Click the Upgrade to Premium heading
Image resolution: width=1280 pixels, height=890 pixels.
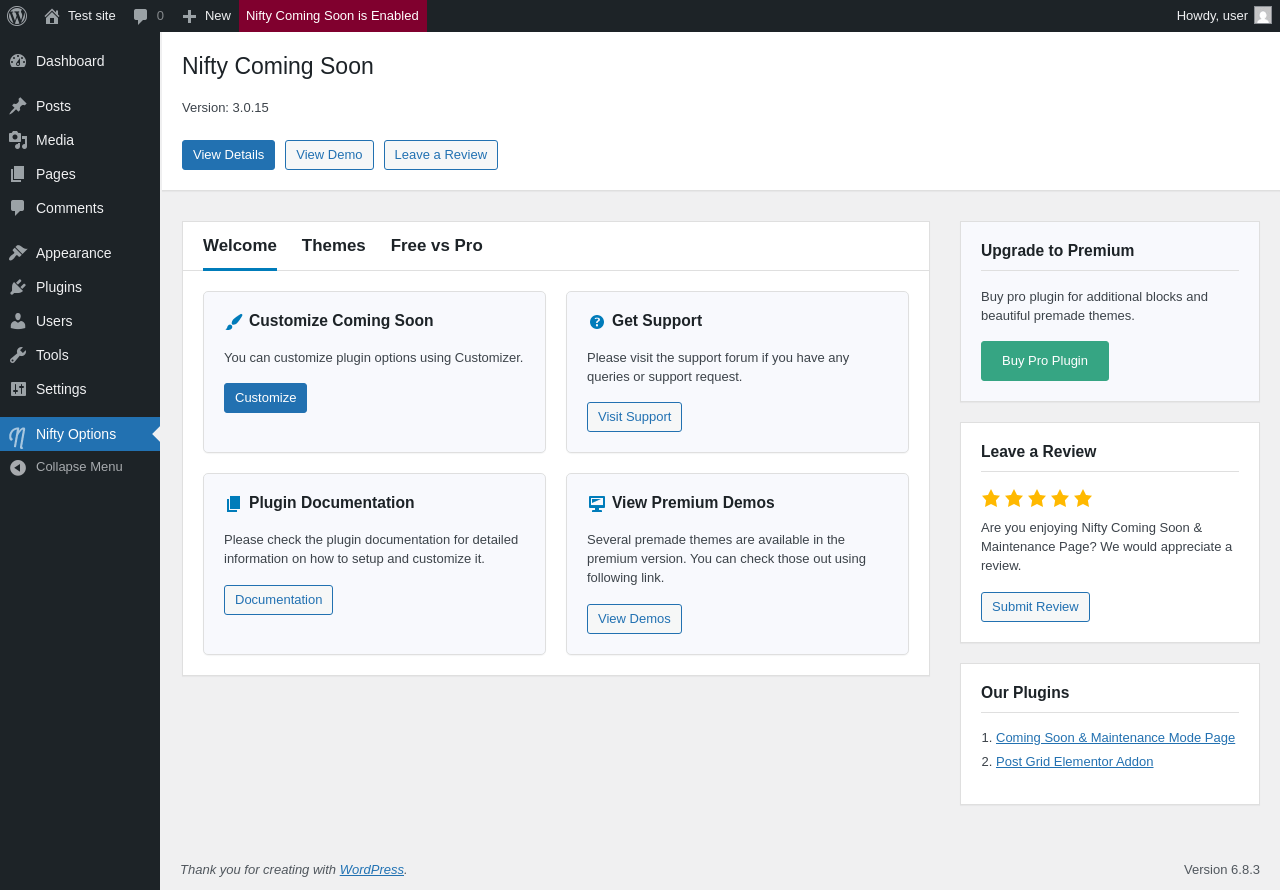pos(1057,251)
